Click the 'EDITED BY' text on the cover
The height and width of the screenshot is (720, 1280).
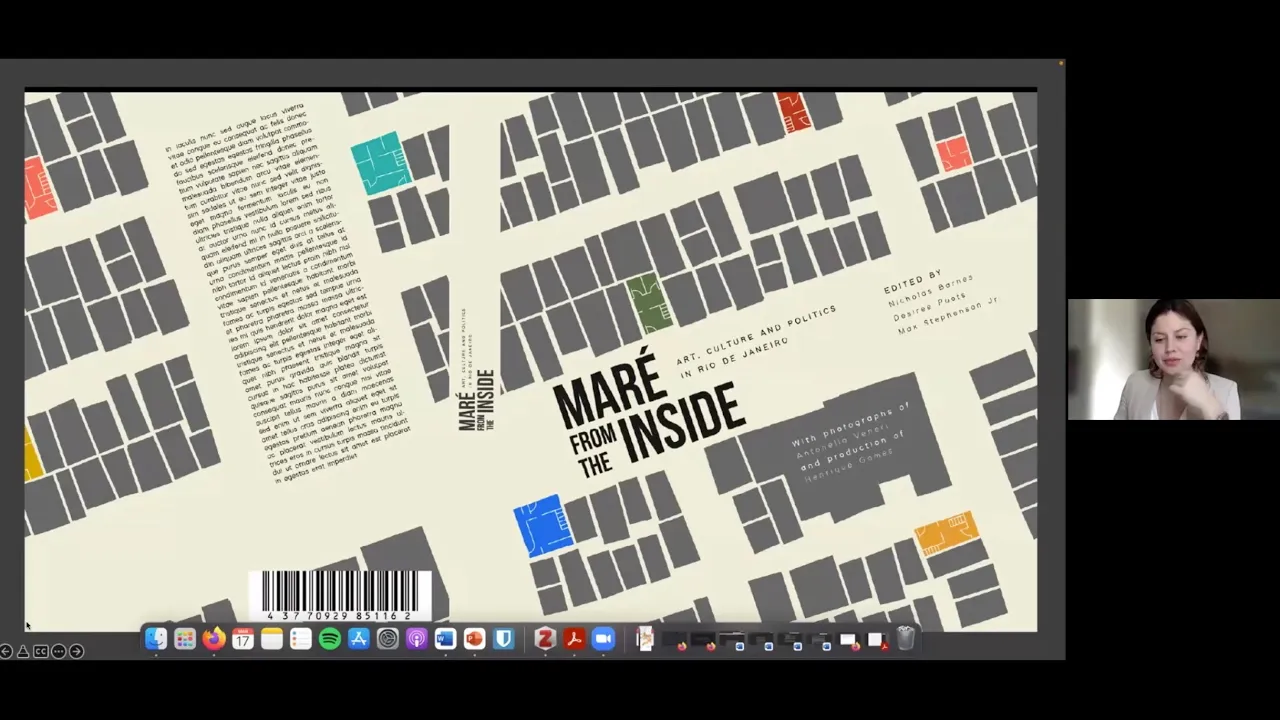(913, 280)
